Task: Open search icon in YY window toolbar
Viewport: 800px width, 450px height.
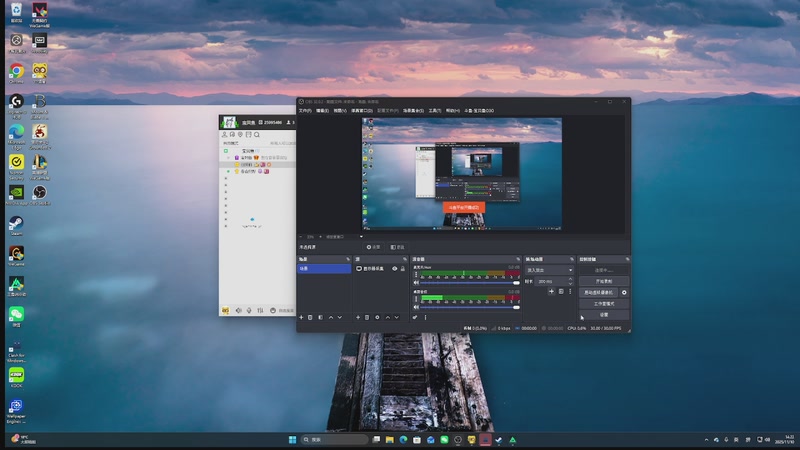Action: tap(257, 135)
